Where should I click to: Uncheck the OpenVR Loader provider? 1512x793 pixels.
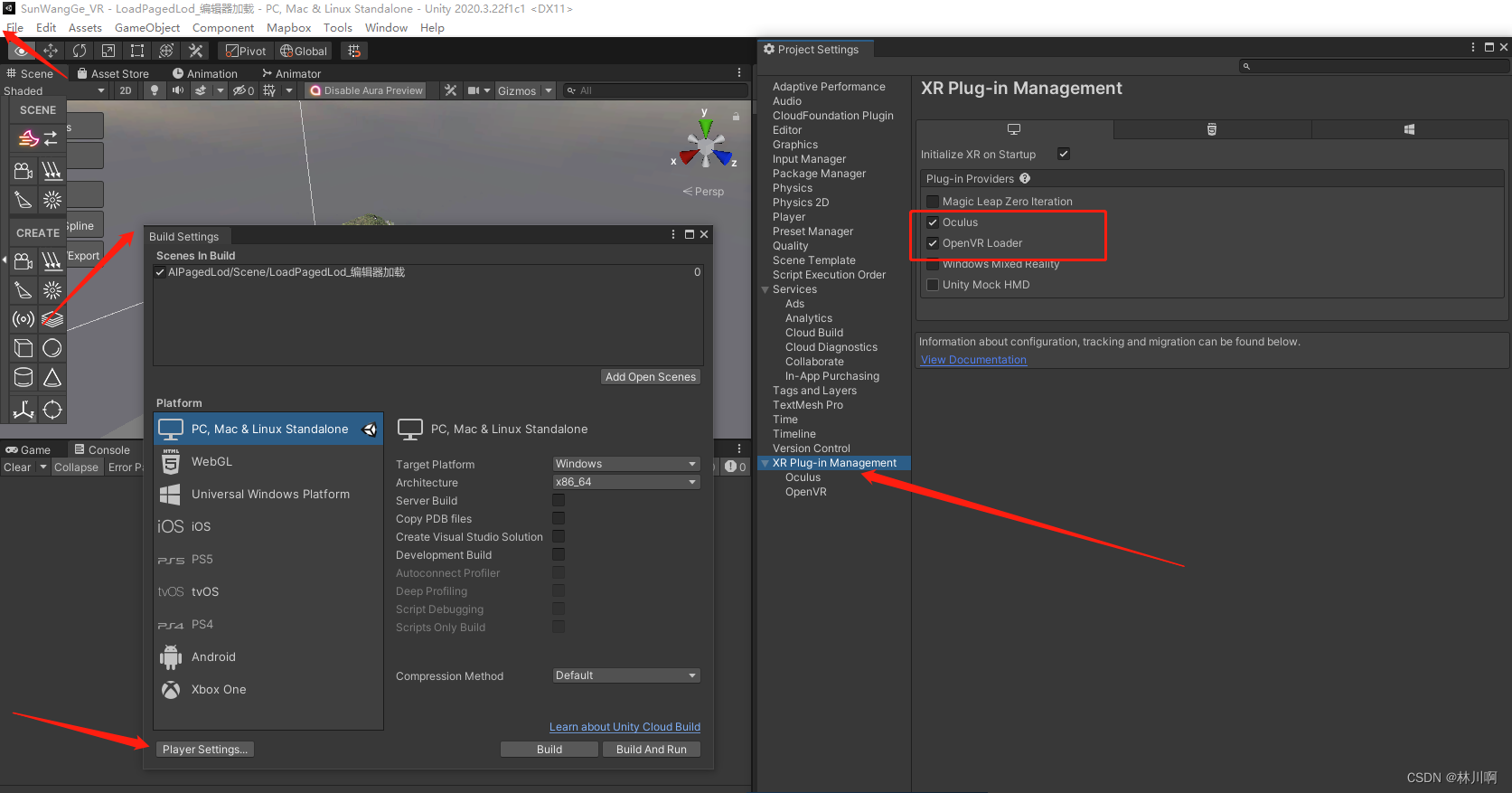pos(933,243)
